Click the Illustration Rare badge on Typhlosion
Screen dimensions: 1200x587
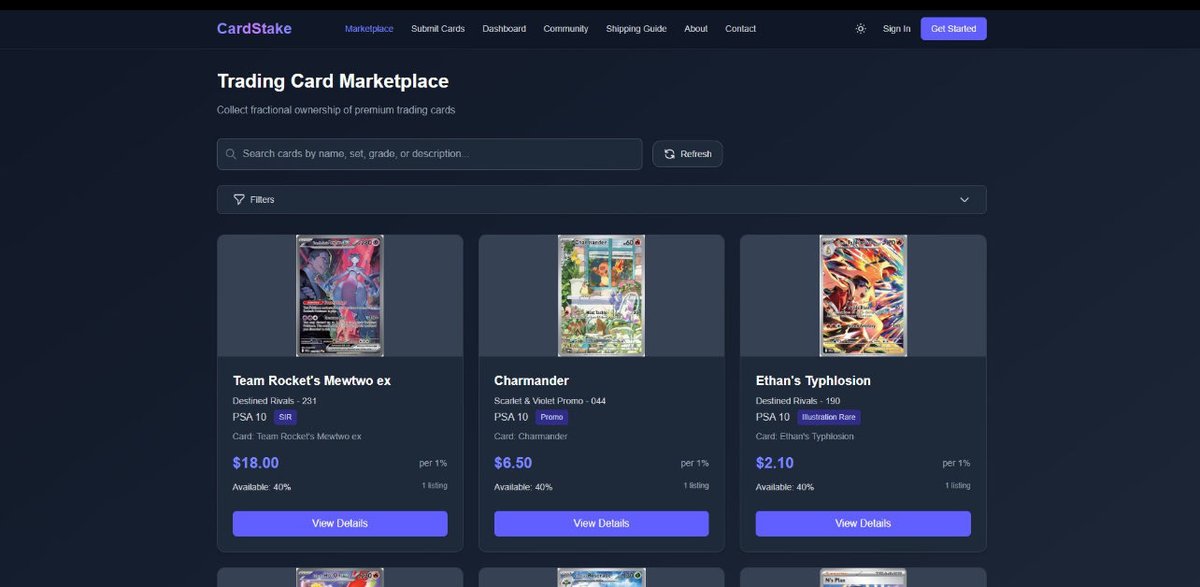pos(829,417)
